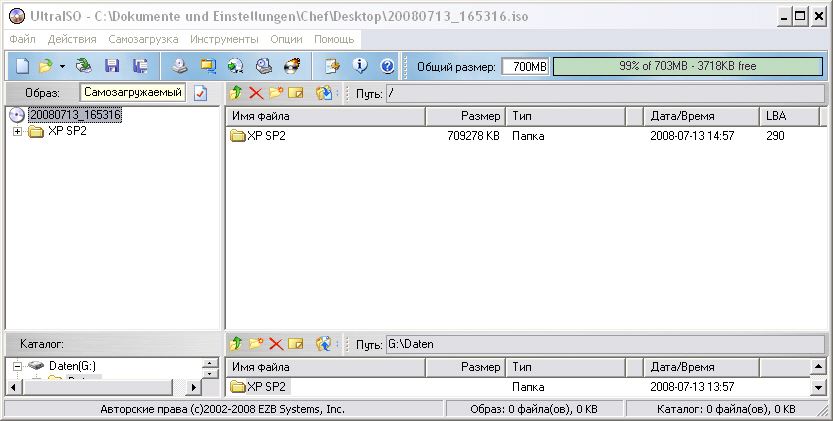
Task: Select Daten(G:) drive in catalog tree
Action: point(72,366)
